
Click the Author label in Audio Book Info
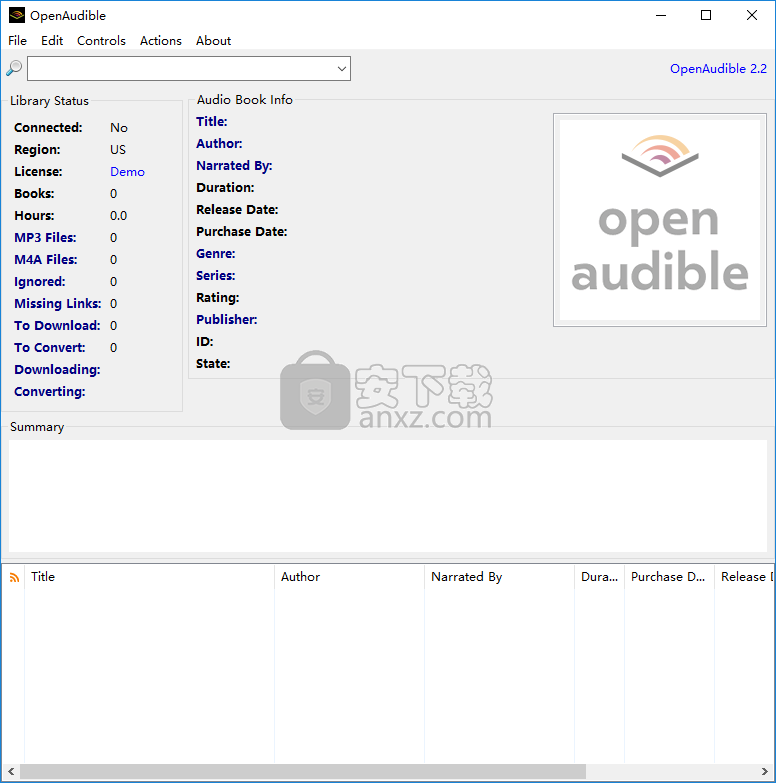click(x=219, y=143)
